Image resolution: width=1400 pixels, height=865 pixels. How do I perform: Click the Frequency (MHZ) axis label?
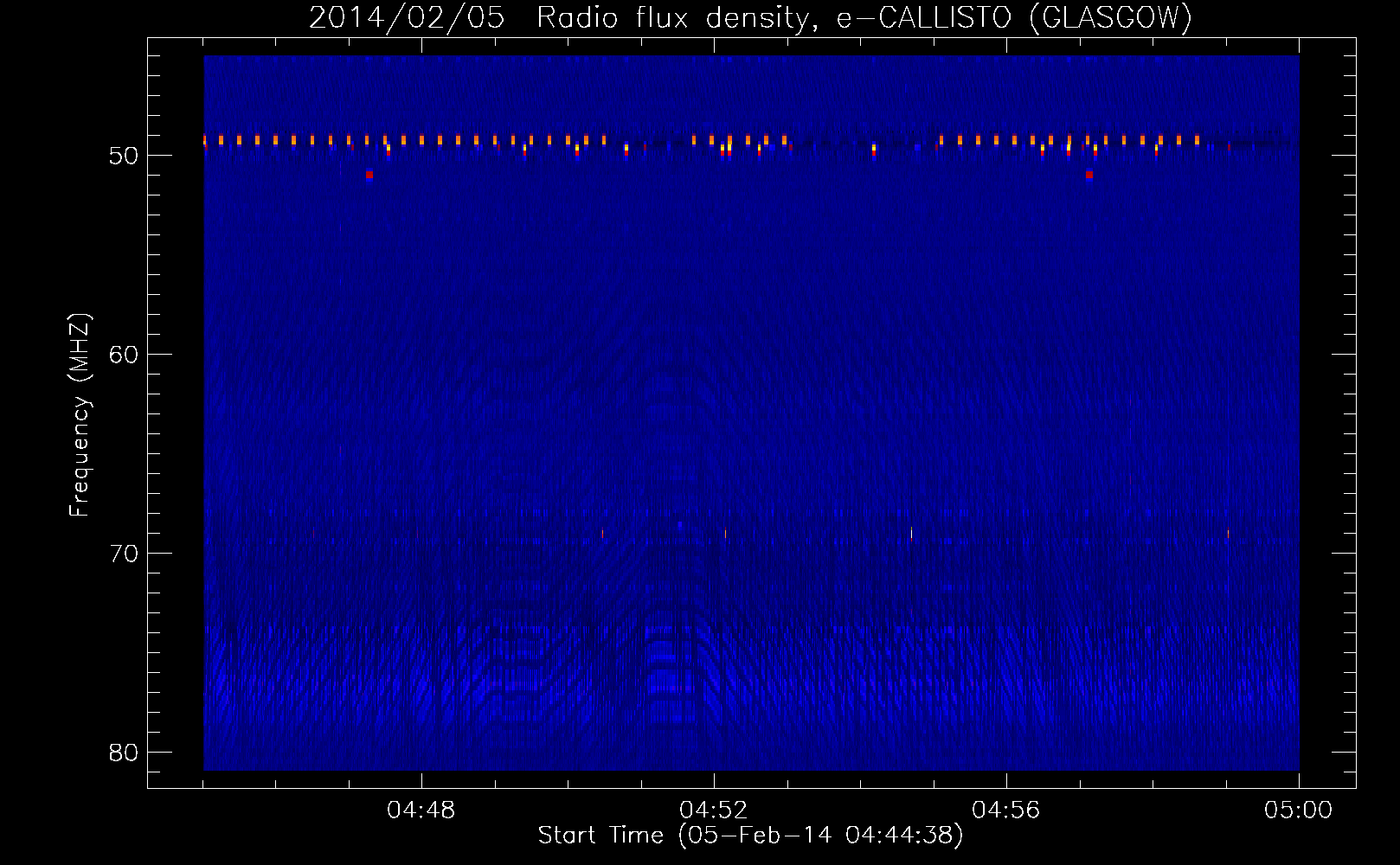tap(80, 415)
